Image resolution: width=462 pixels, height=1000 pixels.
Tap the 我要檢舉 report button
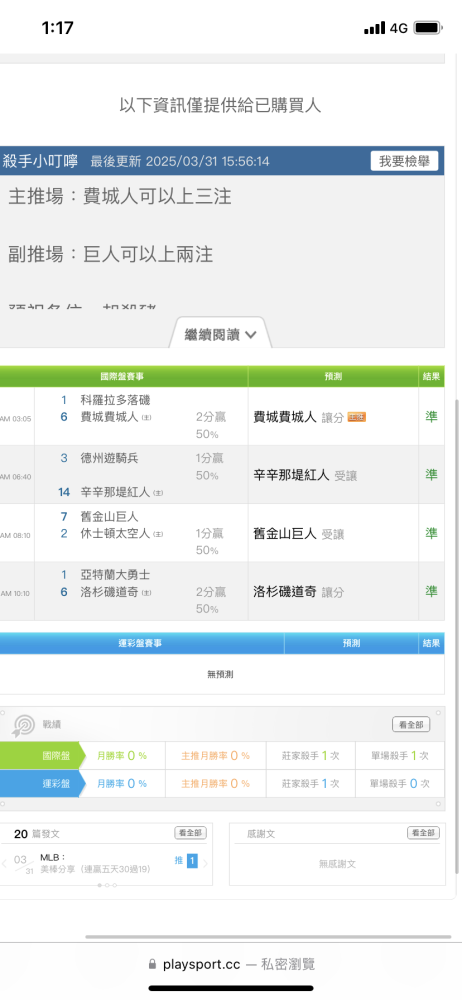(404, 161)
